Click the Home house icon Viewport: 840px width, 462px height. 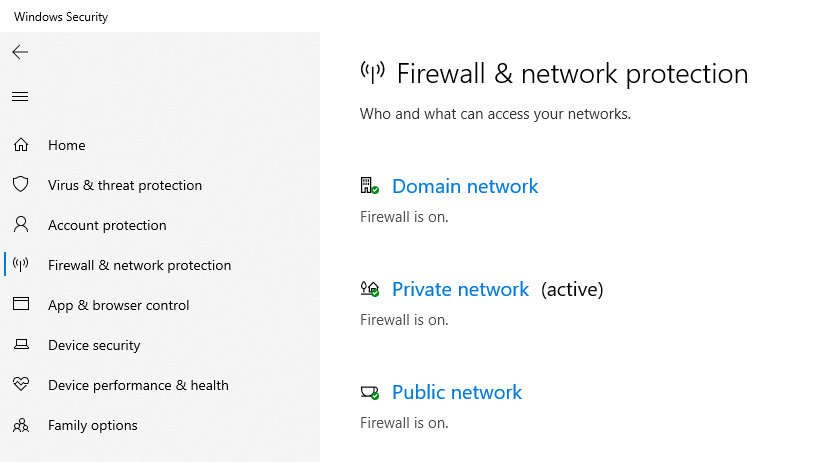click(x=20, y=145)
